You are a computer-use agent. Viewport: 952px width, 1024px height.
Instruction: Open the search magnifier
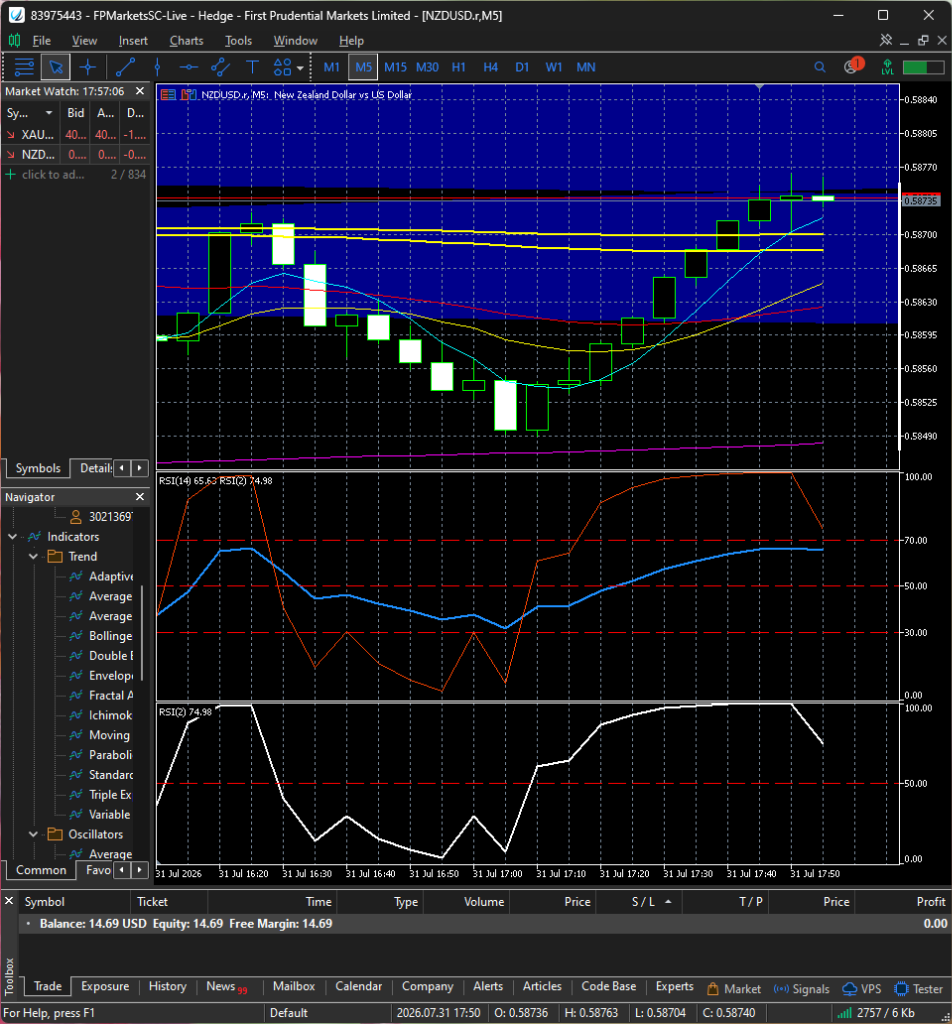820,67
